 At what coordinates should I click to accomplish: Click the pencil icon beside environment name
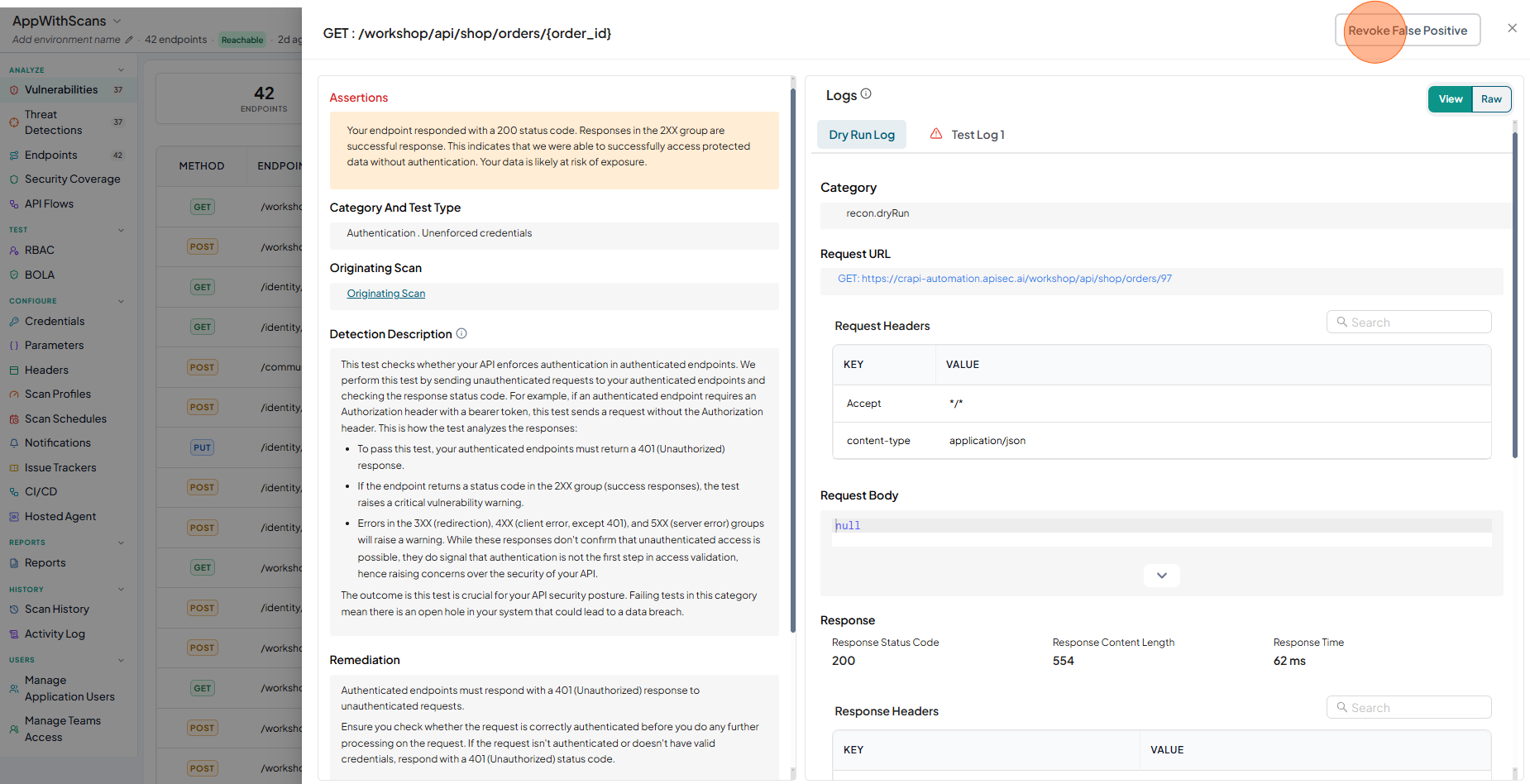tap(128, 40)
